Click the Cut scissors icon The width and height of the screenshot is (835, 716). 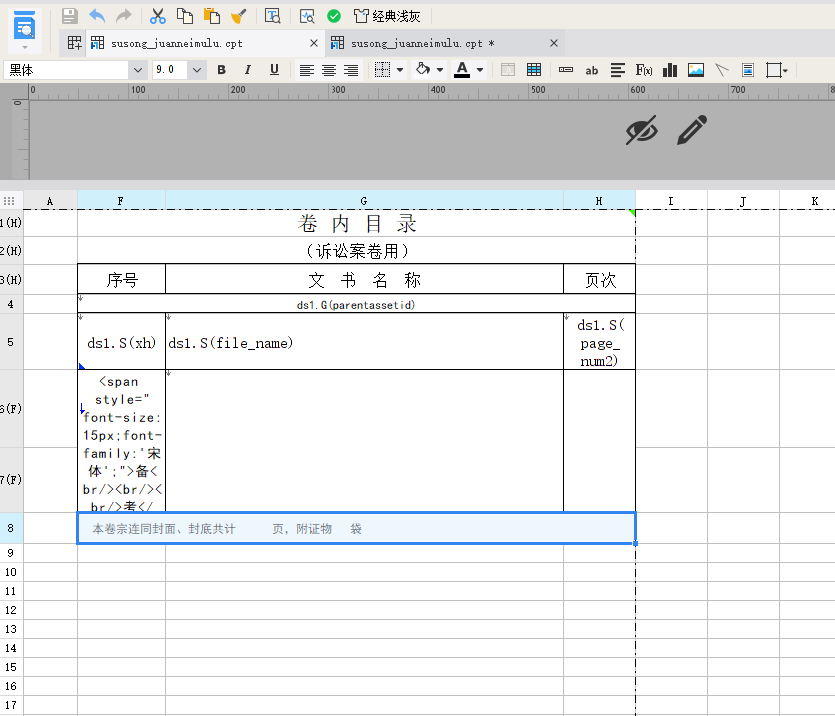pyautogui.click(x=158, y=16)
